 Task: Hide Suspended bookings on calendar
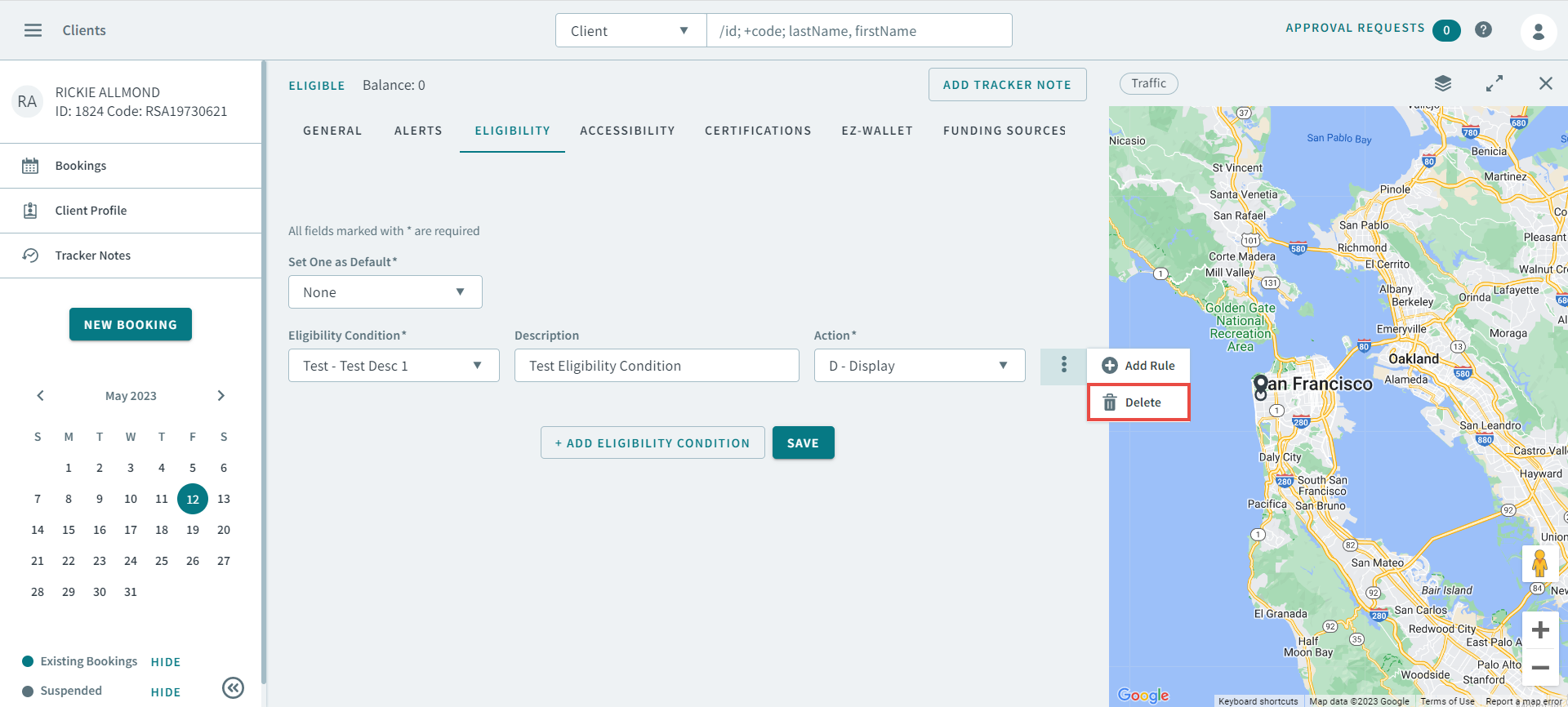tap(166, 692)
